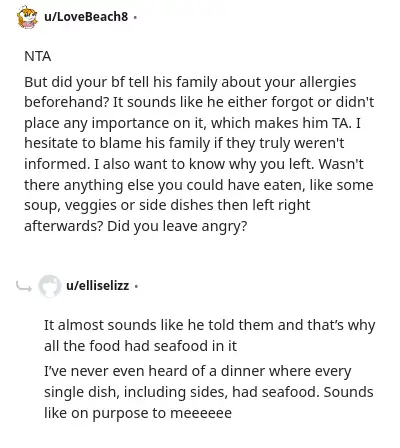Click the line starting "single dish, including sides"
The width and height of the screenshot is (400, 448).
click(209, 392)
